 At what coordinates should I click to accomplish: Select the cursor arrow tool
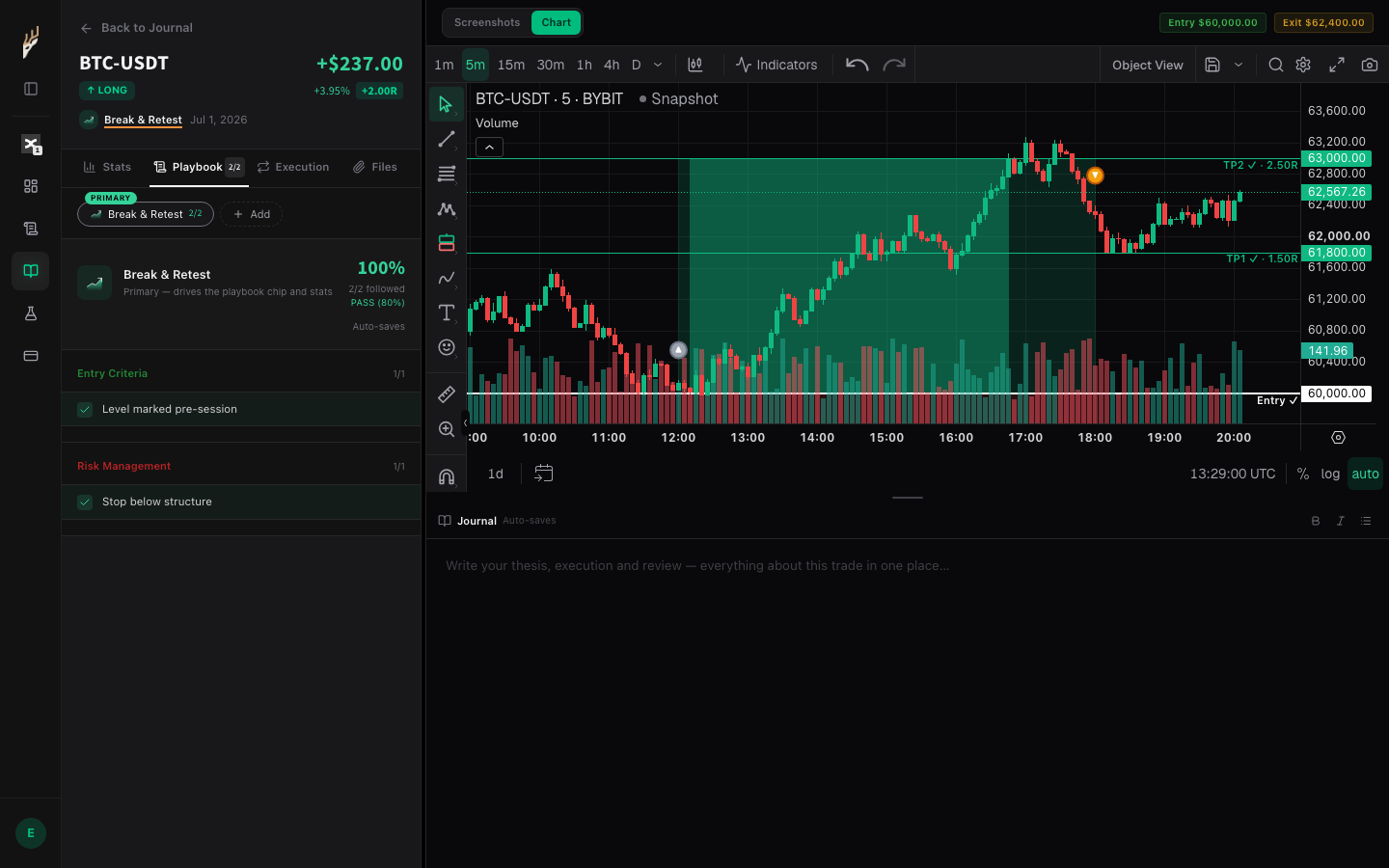pyautogui.click(x=446, y=104)
